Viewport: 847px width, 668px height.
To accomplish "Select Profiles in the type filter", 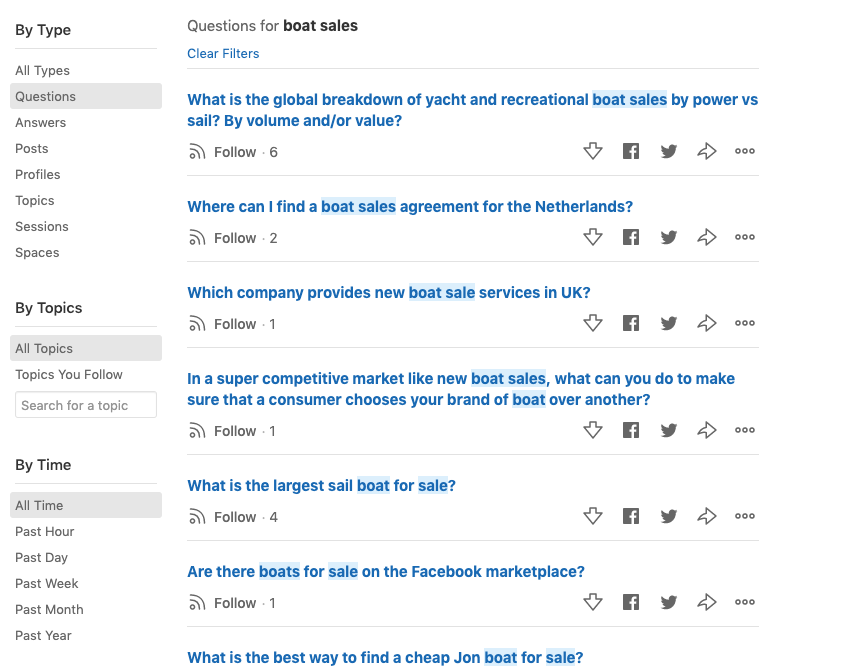I will click(x=38, y=175).
